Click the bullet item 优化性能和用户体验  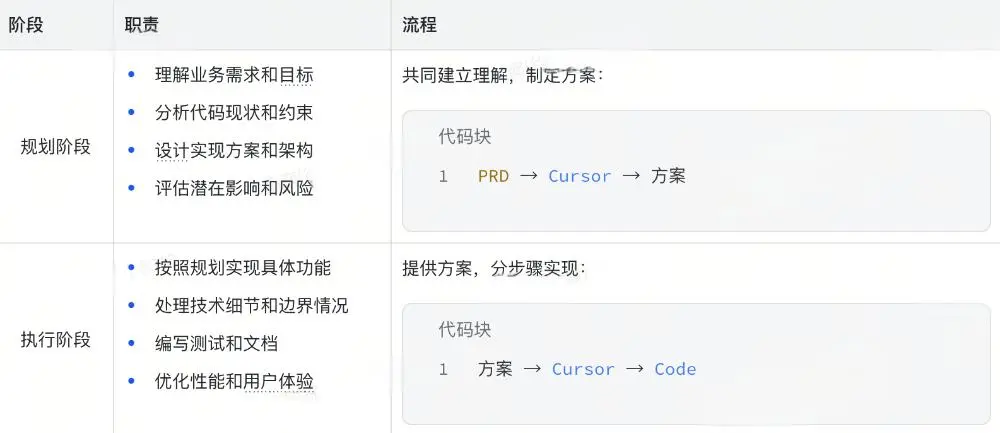click(x=234, y=381)
